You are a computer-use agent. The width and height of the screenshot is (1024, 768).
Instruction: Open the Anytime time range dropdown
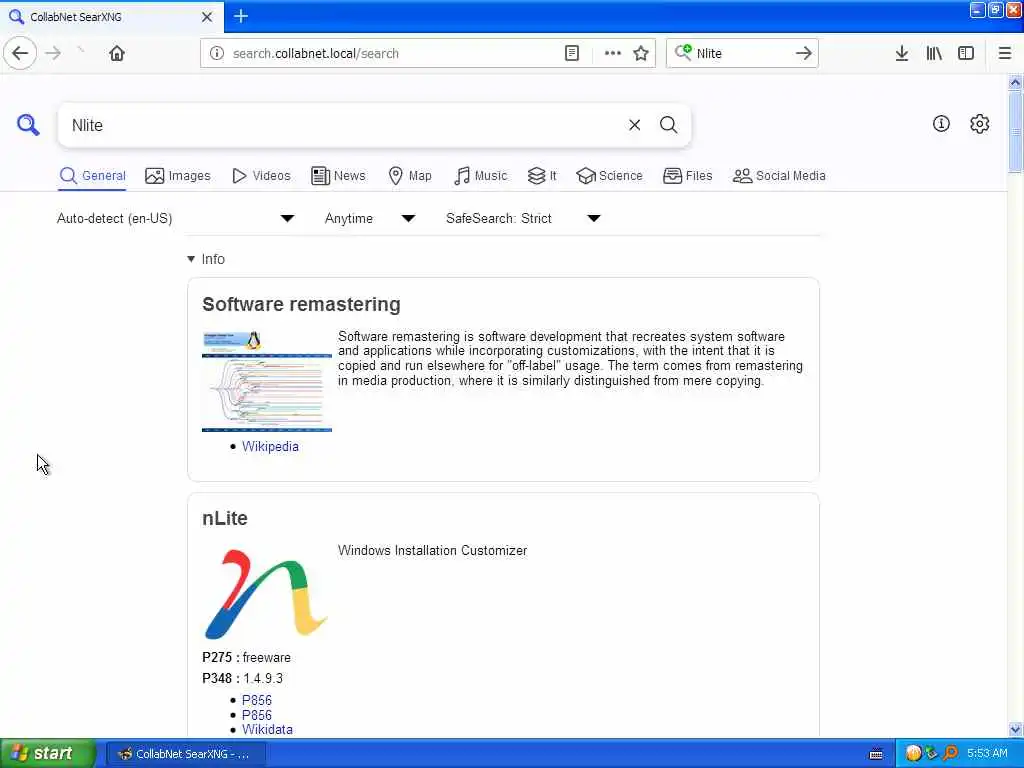[x=370, y=218]
